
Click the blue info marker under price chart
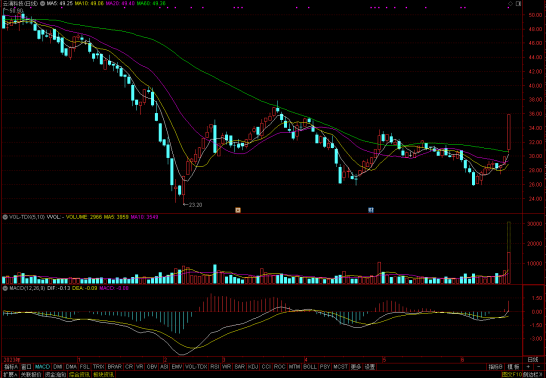371,210
